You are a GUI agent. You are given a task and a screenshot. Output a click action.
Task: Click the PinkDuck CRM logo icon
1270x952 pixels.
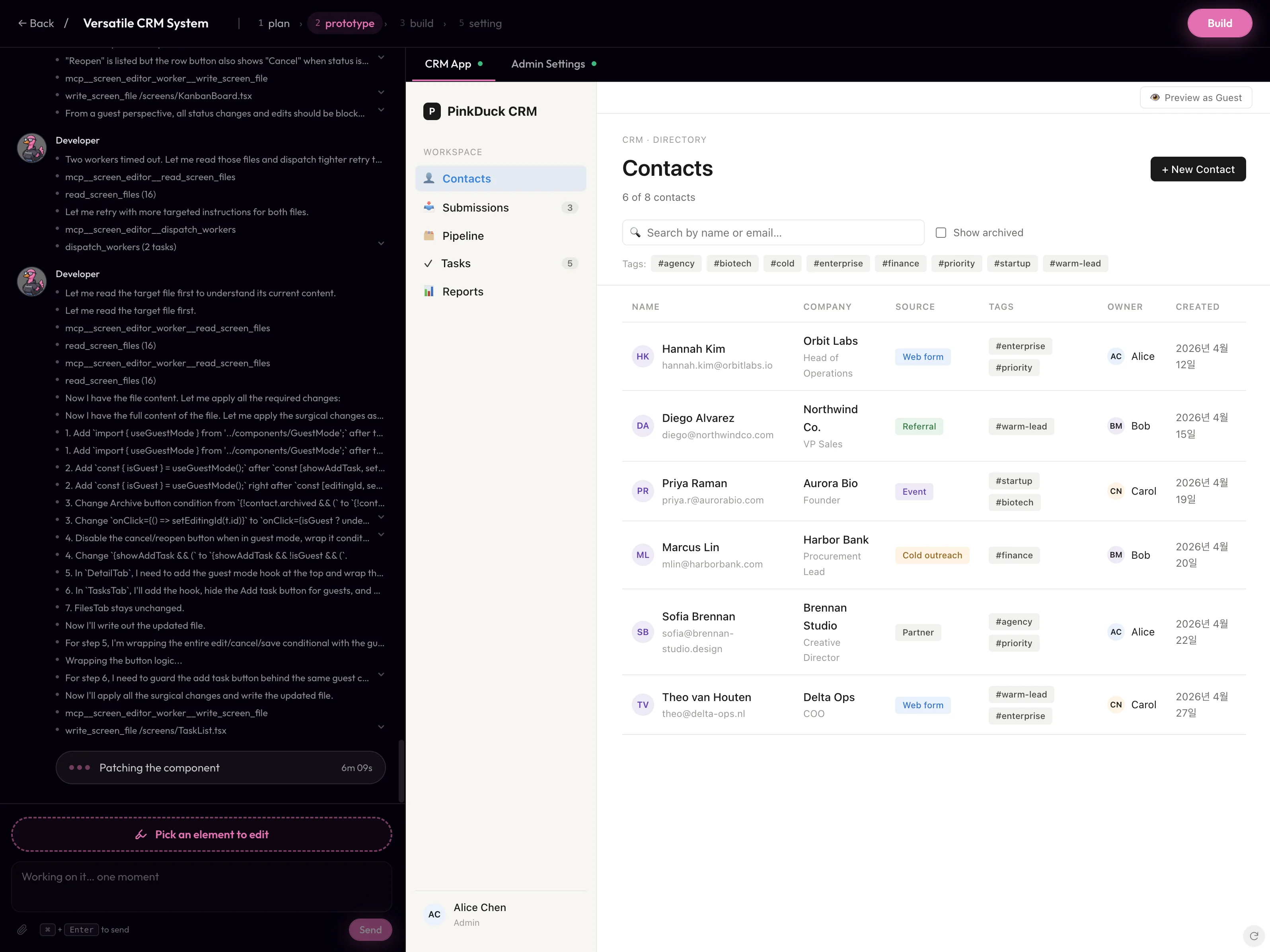pos(432,111)
